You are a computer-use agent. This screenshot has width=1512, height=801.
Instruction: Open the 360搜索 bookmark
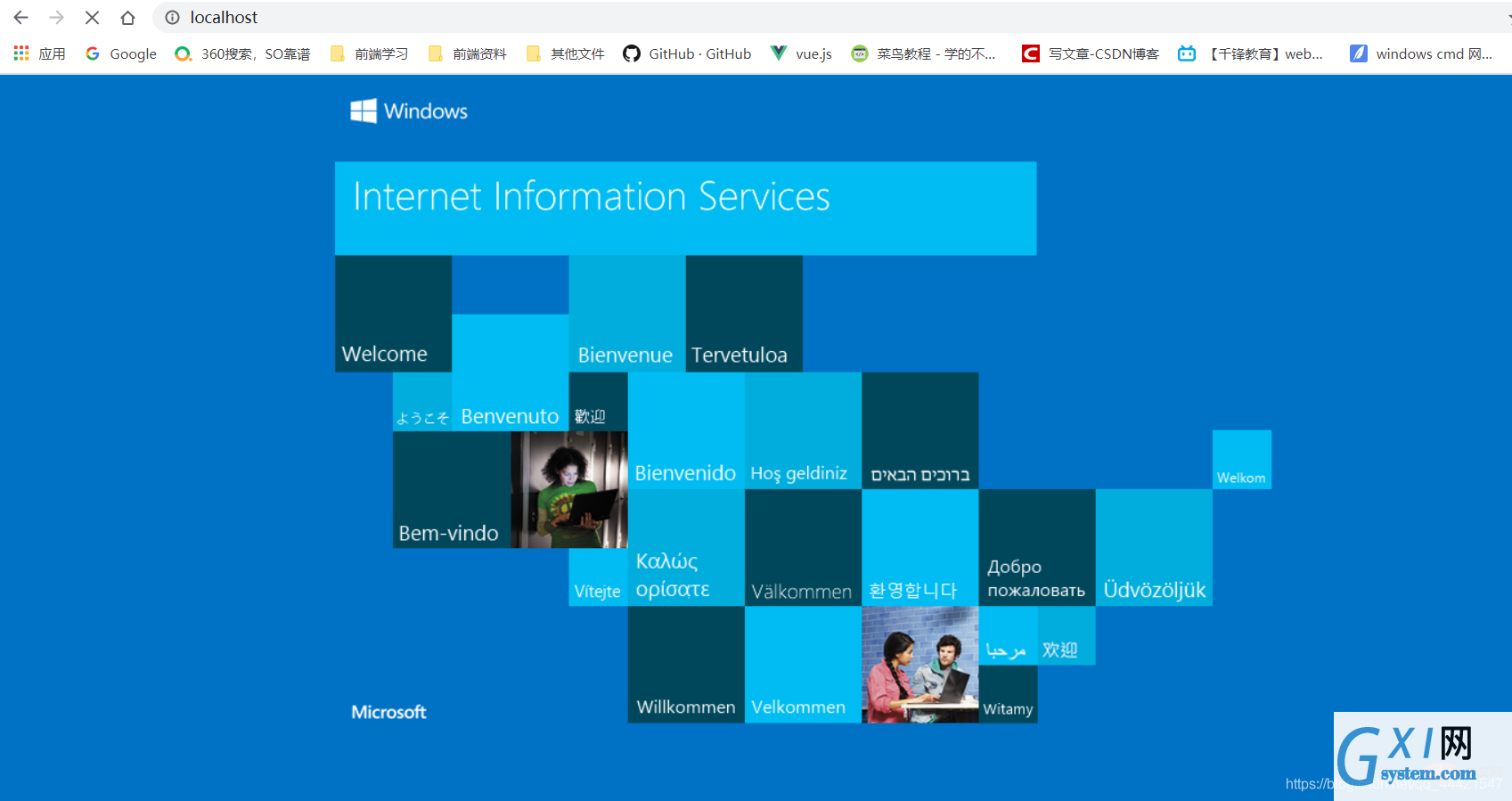click(242, 53)
